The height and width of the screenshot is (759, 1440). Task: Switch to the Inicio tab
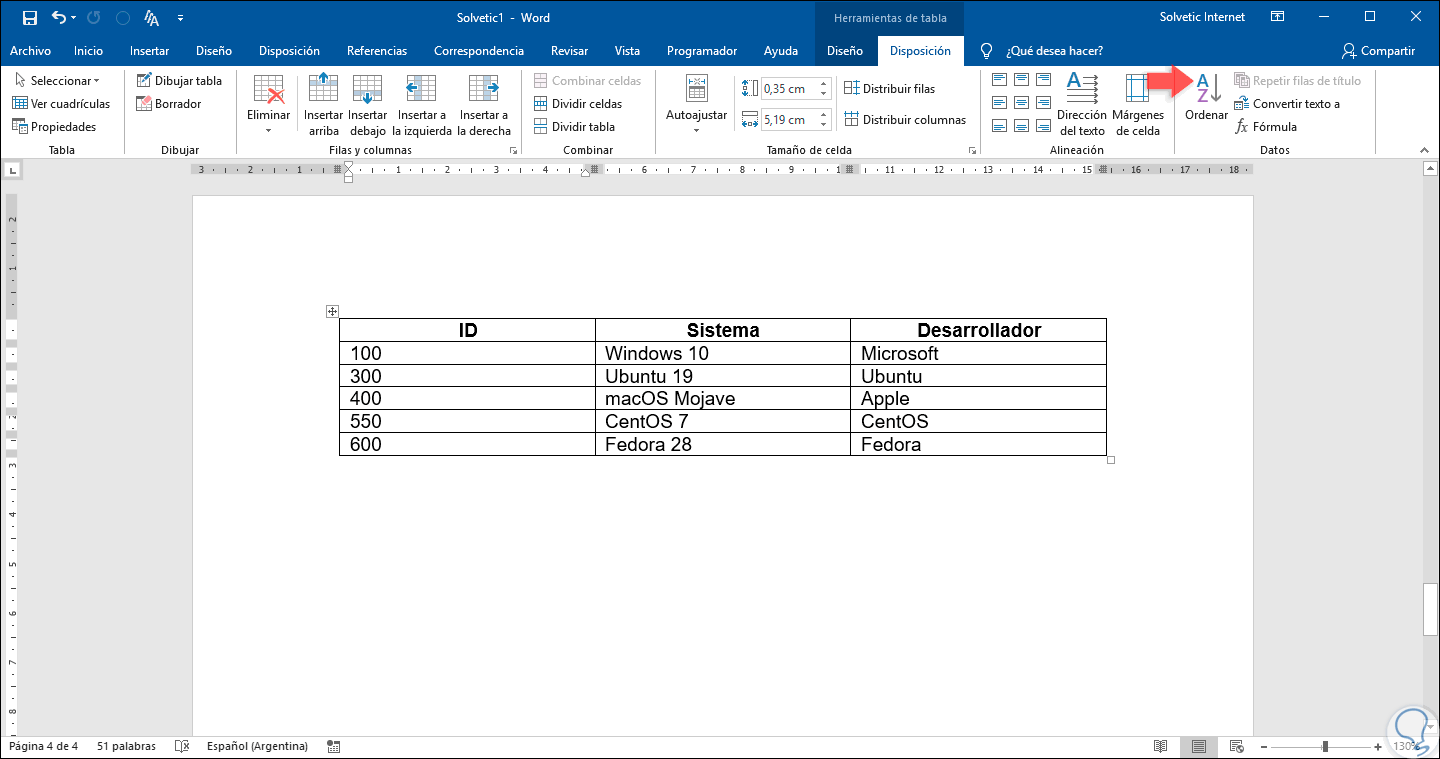tap(88, 51)
